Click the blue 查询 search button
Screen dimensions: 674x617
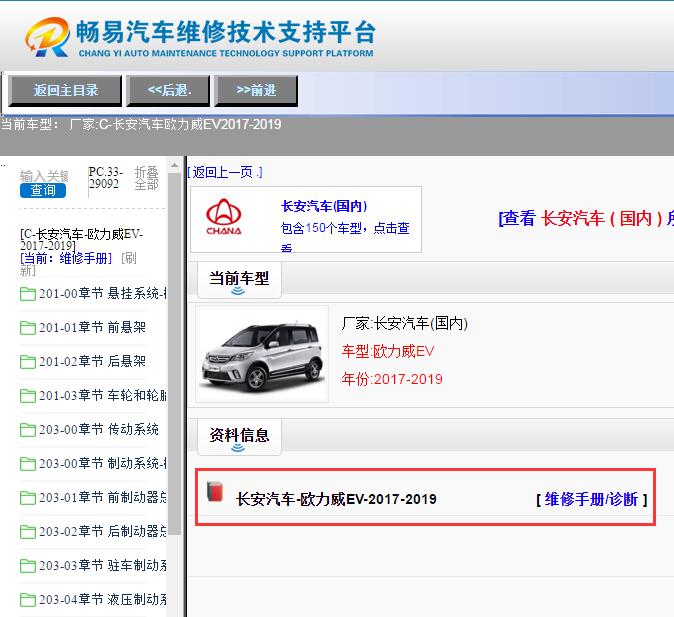coord(43,190)
